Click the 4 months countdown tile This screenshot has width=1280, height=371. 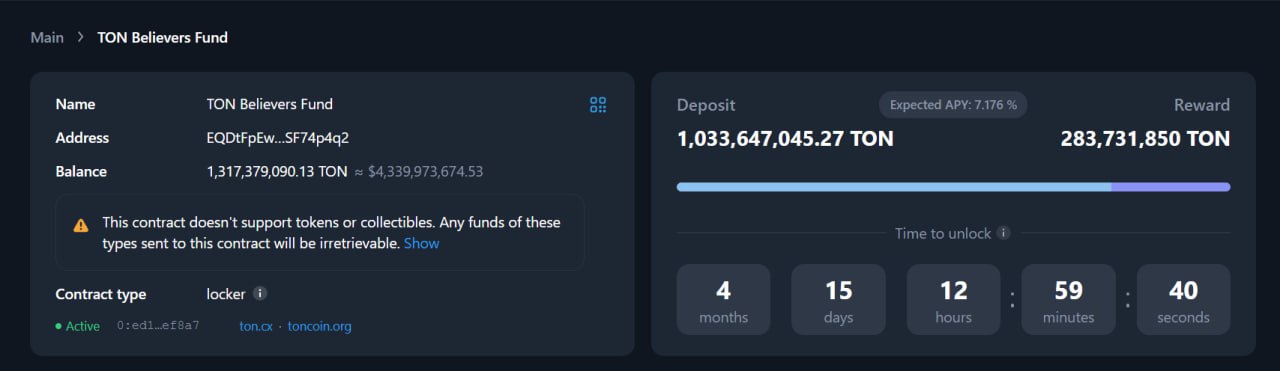723,300
